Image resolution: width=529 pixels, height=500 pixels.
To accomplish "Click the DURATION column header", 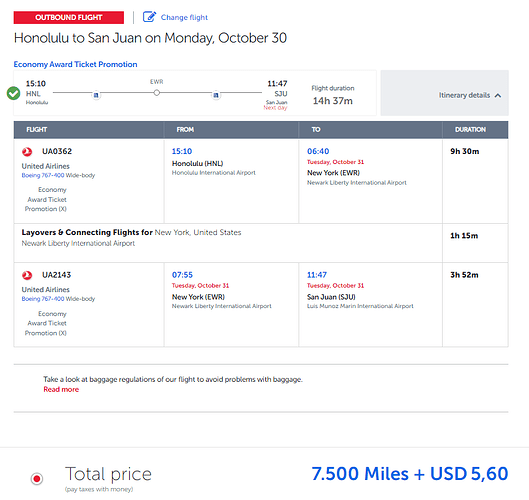I will pos(470,130).
